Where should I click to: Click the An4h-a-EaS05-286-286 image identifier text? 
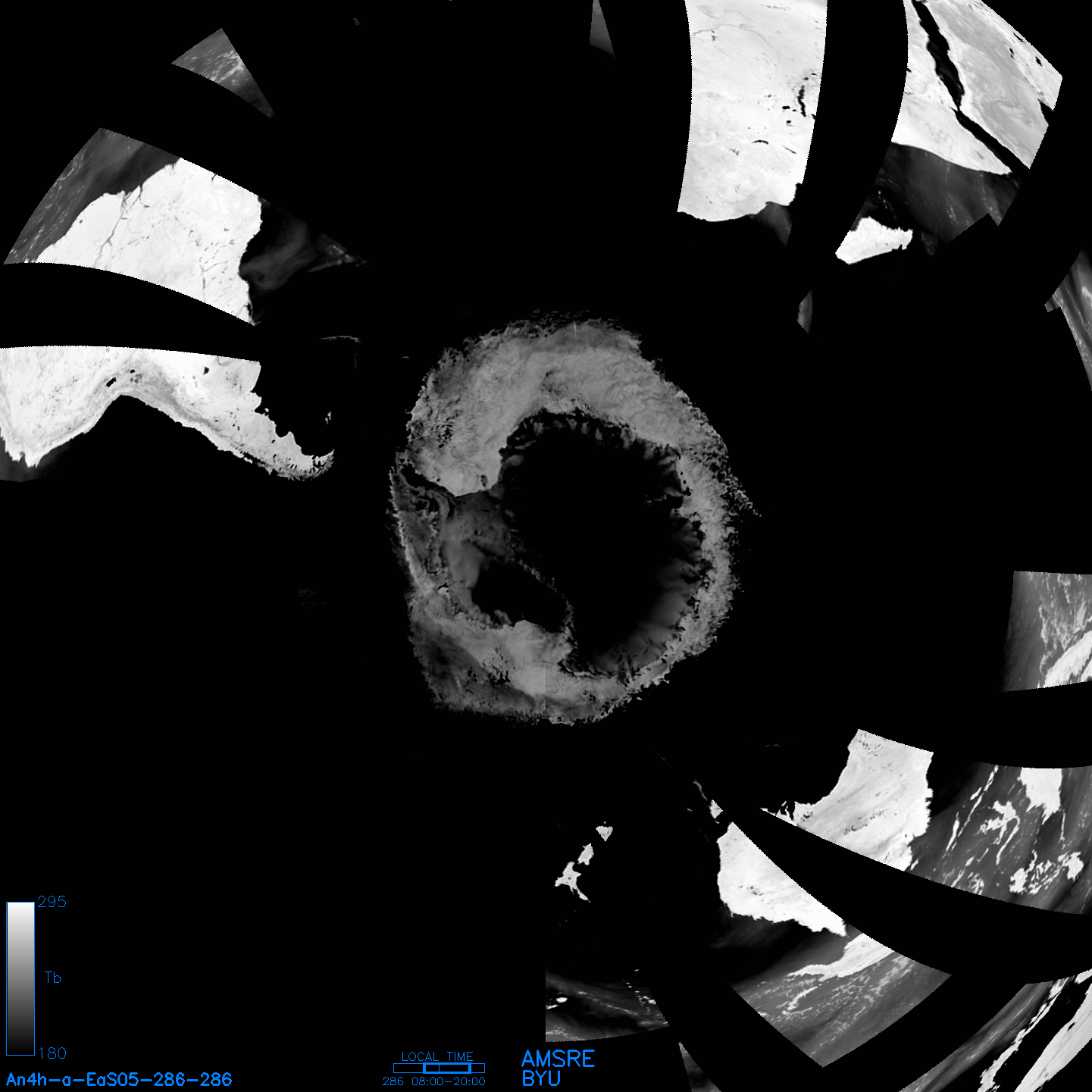tap(119, 1079)
